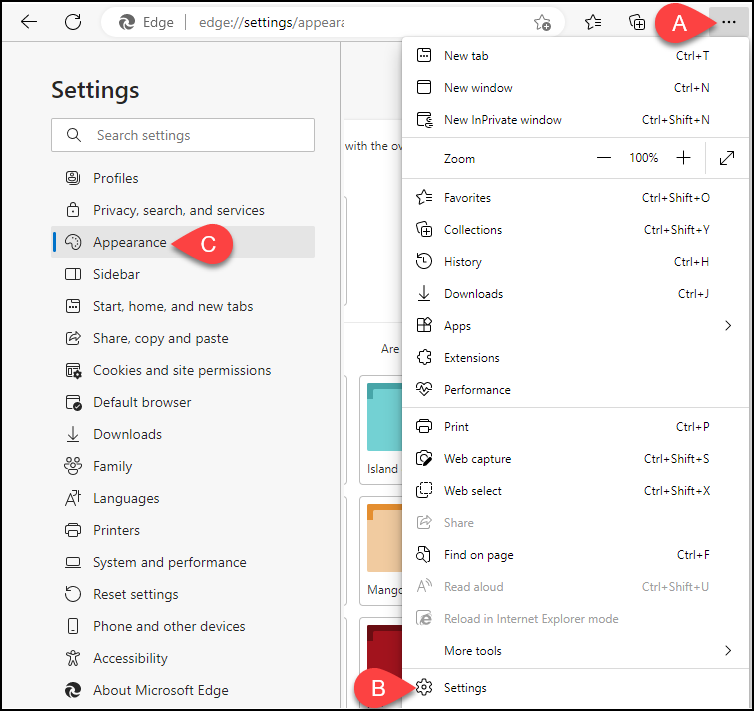Add this page to favorites star icon

[x=542, y=22]
